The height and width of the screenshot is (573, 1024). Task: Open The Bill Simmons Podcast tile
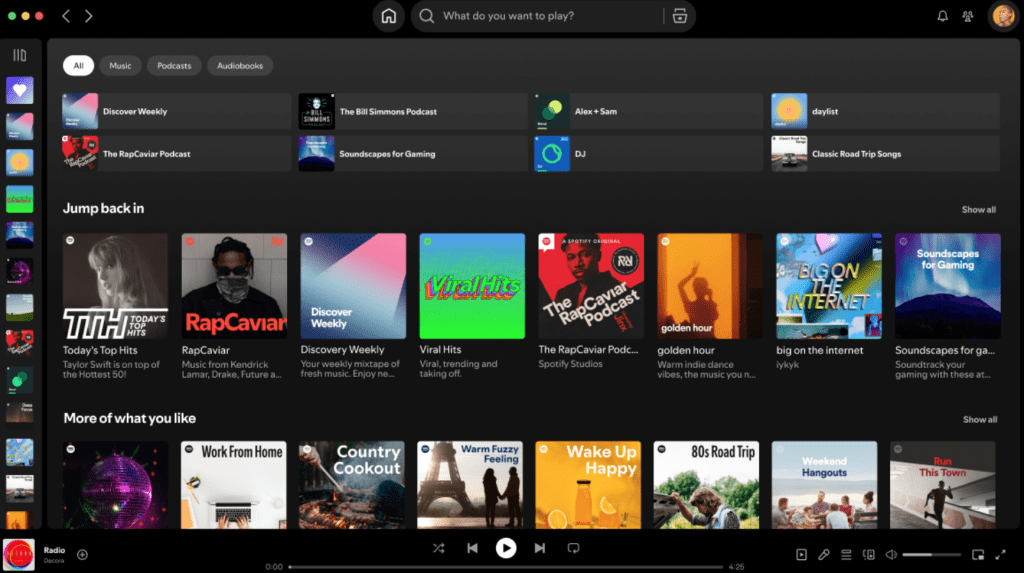pyautogui.click(x=413, y=111)
